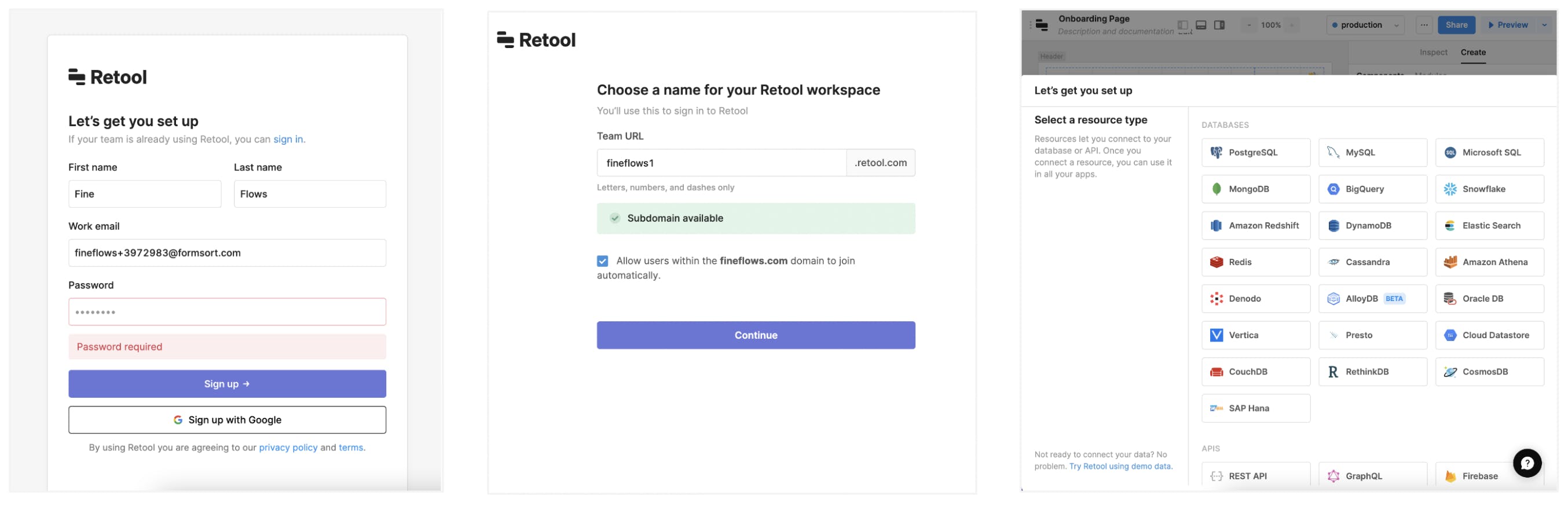Select the Oracle DB resource

click(x=1489, y=299)
